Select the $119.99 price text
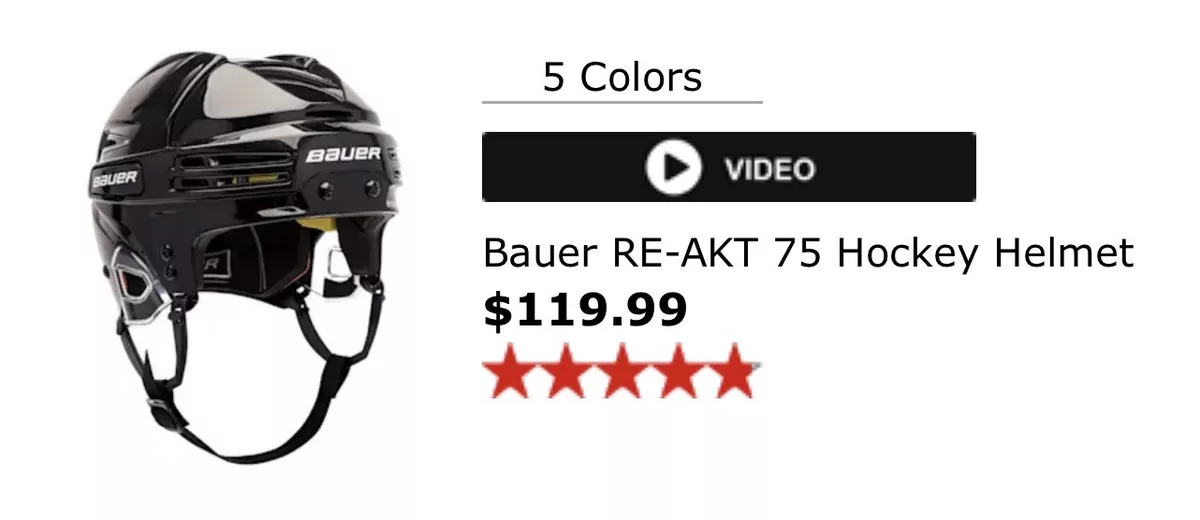The image size is (1200, 520). [x=585, y=309]
